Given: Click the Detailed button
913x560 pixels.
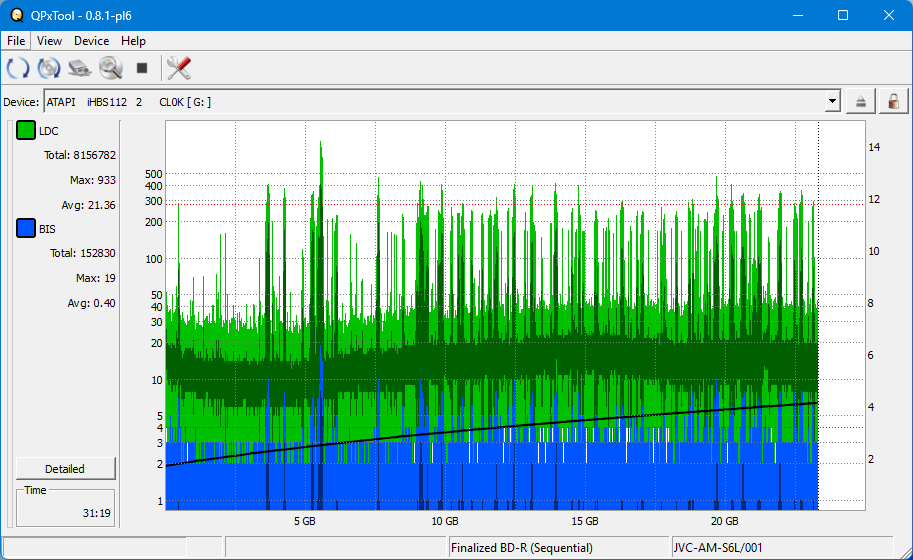Looking at the screenshot, I should click(x=65, y=469).
